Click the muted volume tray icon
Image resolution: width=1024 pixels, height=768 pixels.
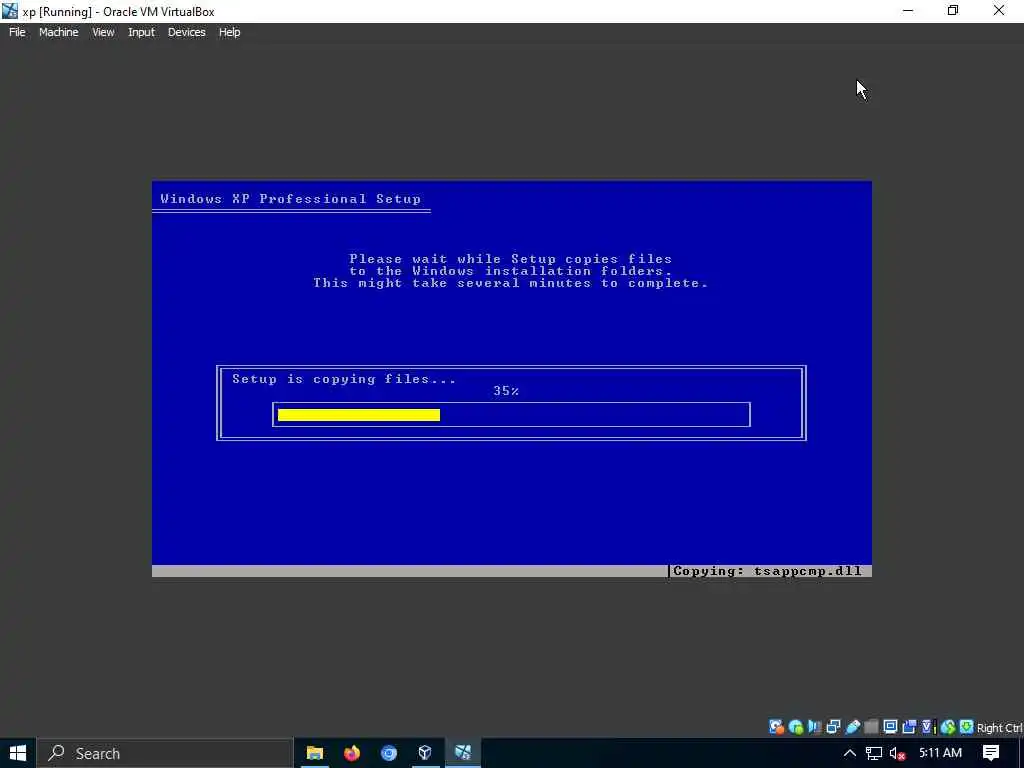coord(897,754)
